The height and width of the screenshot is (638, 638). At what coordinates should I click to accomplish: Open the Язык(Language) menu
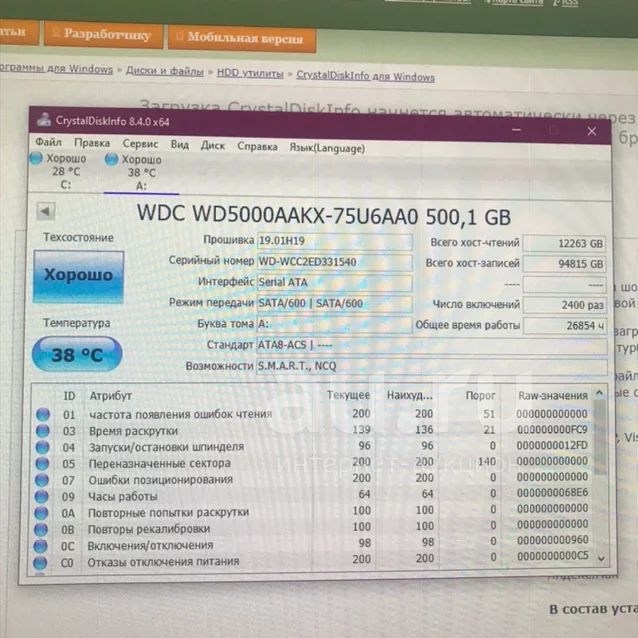click(327, 148)
